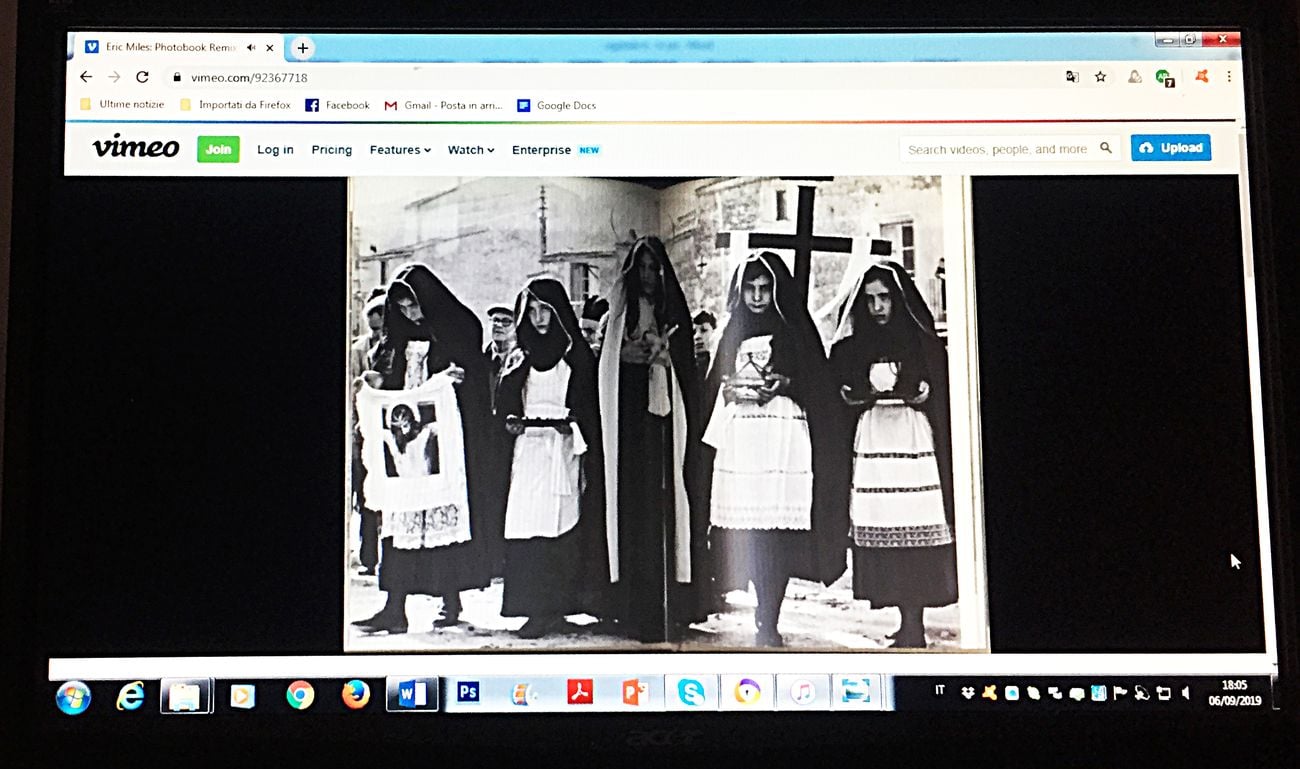Reload the Vimeo page

[x=142, y=77]
